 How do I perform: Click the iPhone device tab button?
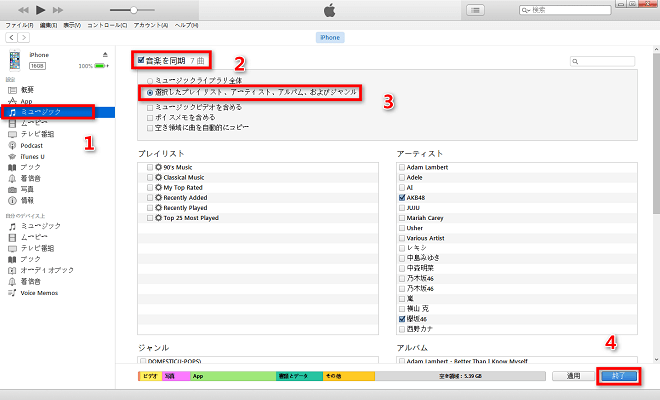point(330,37)
